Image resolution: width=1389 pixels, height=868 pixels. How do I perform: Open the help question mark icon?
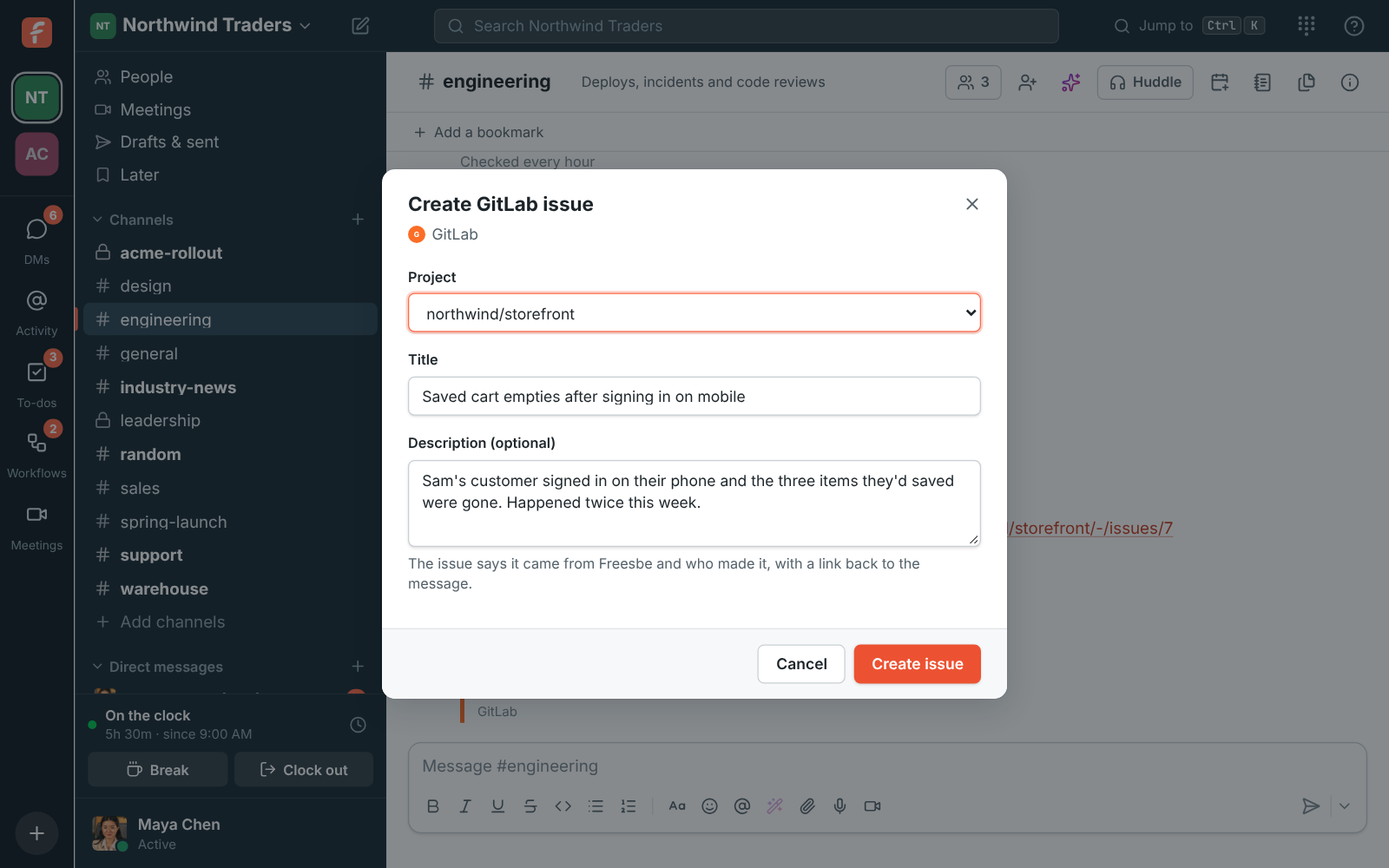click(1353, 26)
